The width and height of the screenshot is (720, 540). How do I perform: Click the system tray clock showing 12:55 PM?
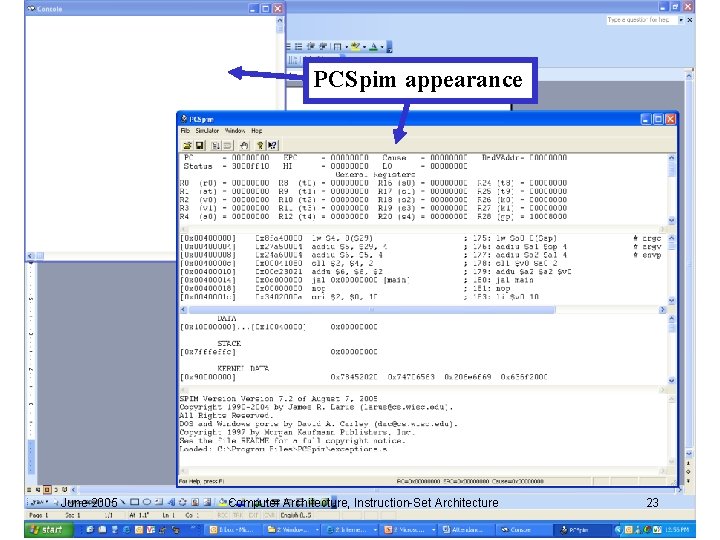pyautogui.click(x=677, y=530)
